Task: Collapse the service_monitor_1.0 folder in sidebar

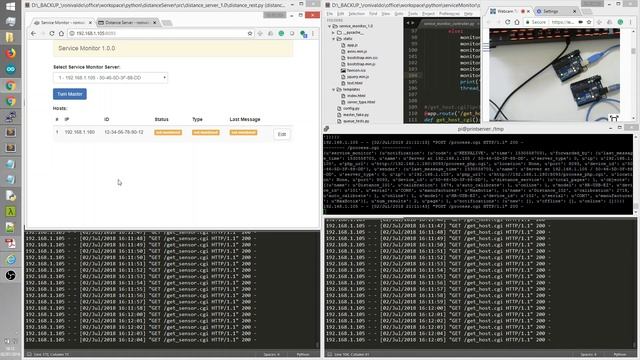Action: tap(330, 26)
